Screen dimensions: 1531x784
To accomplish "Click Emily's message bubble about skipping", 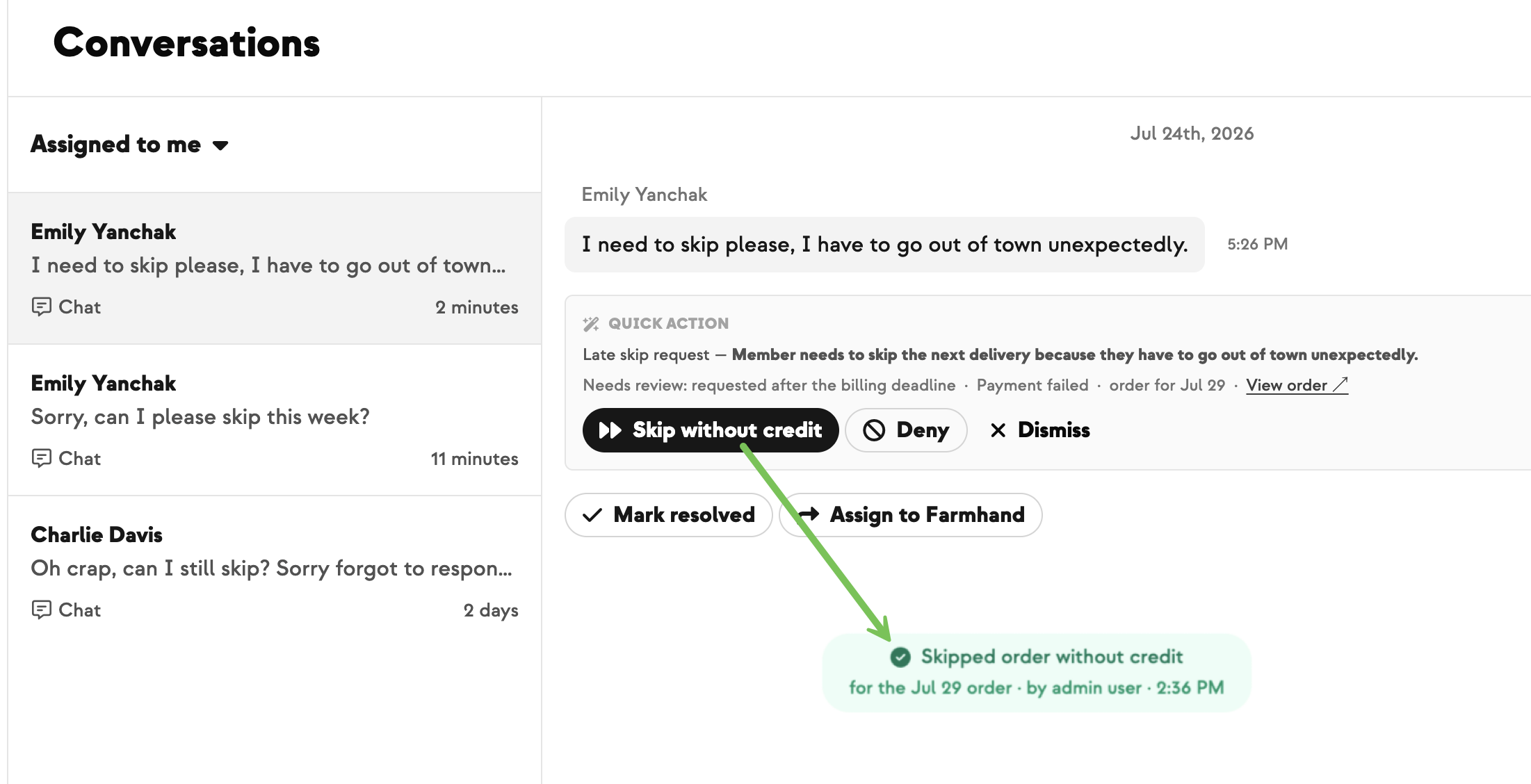I will [884, 245].
